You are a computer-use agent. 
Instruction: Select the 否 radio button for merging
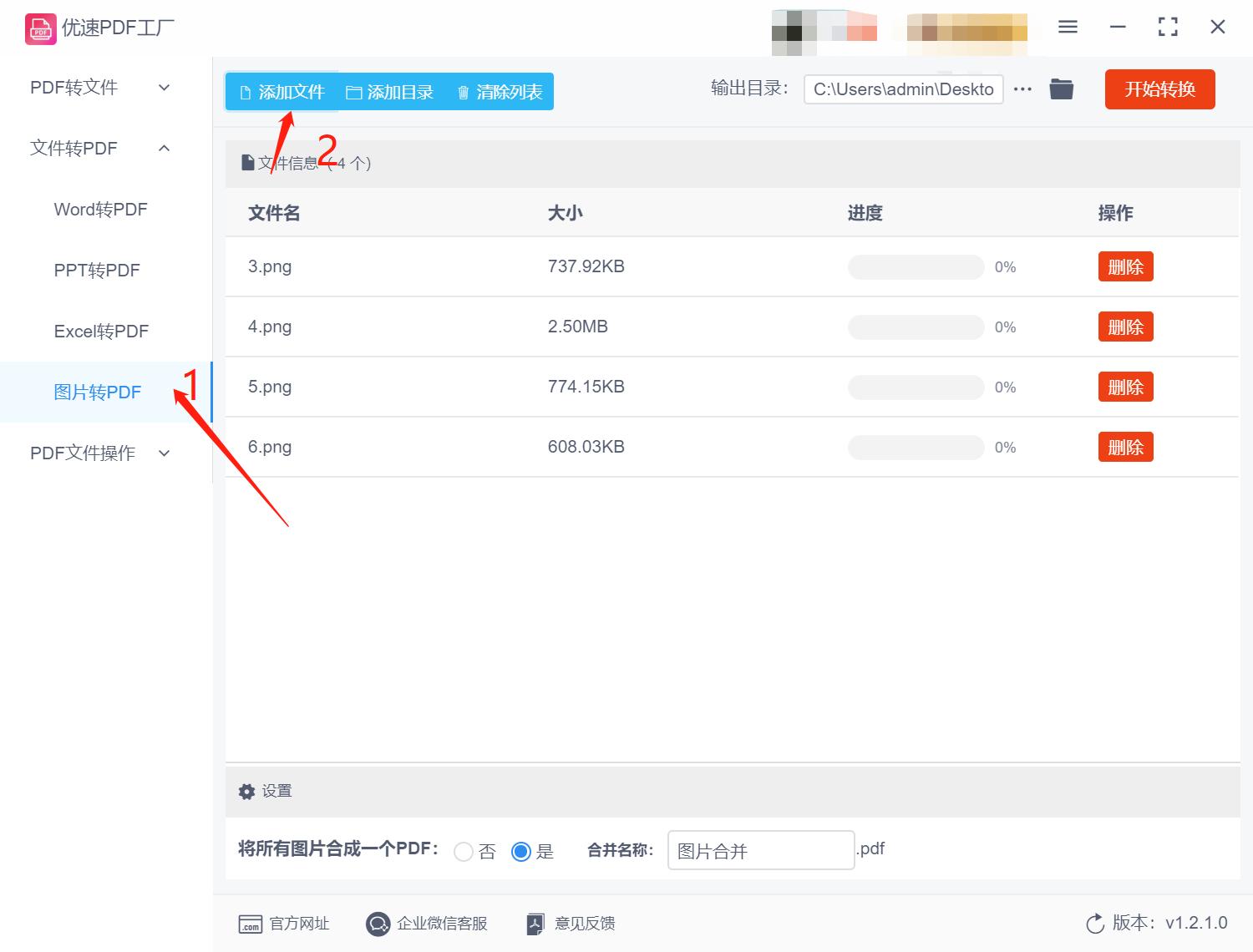464,851
